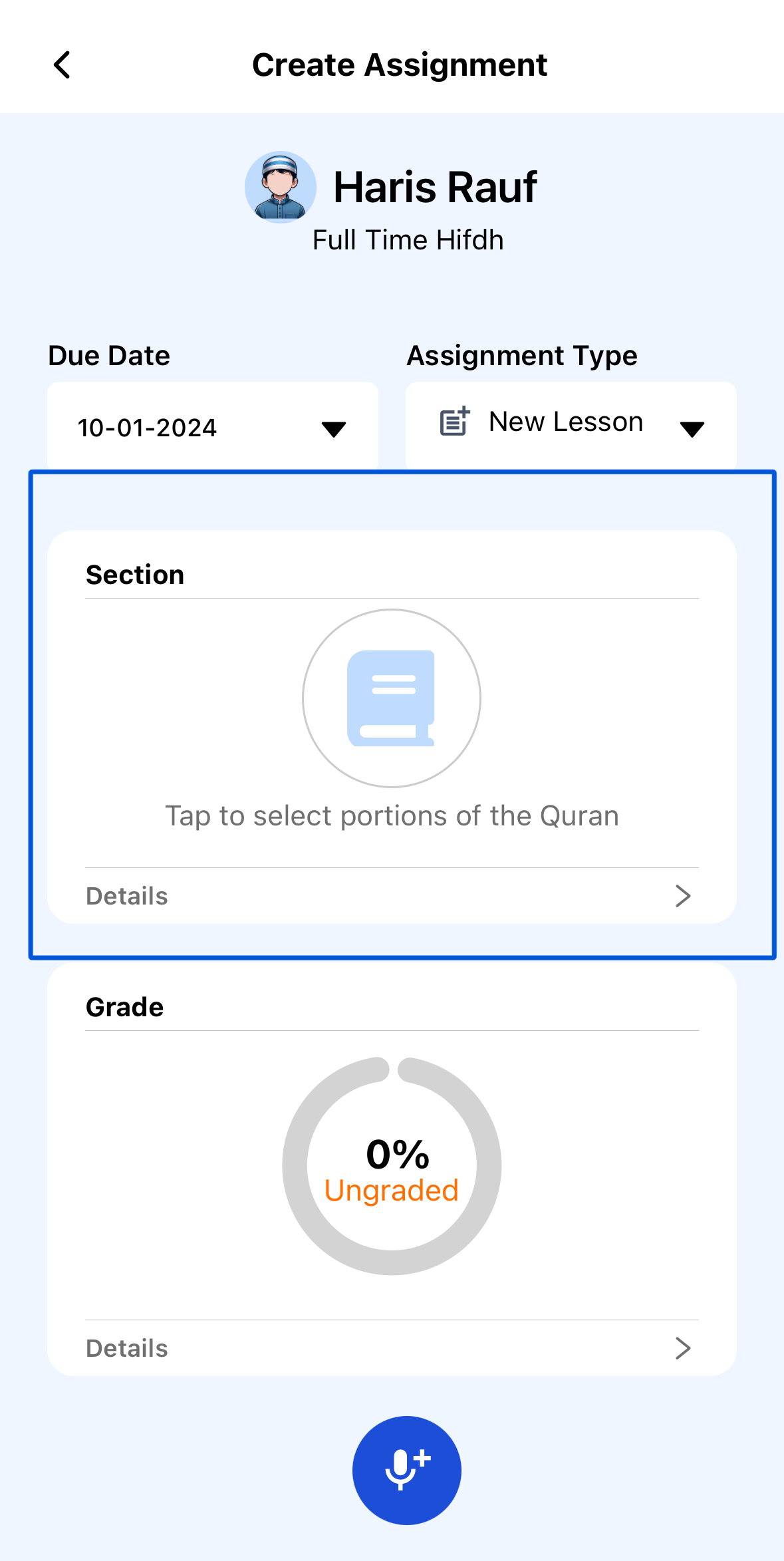784x1561 pixels.
Task: Tap the orange Ungraded label
Action: [392, 1191]
